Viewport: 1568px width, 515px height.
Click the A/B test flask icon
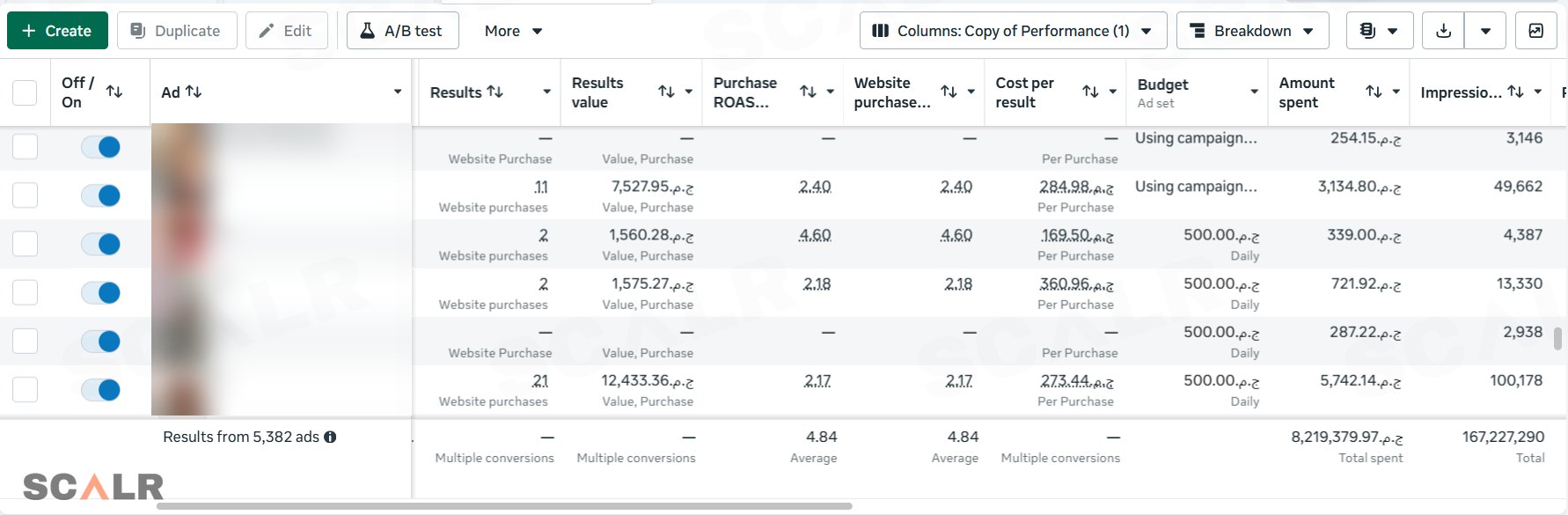367,31
